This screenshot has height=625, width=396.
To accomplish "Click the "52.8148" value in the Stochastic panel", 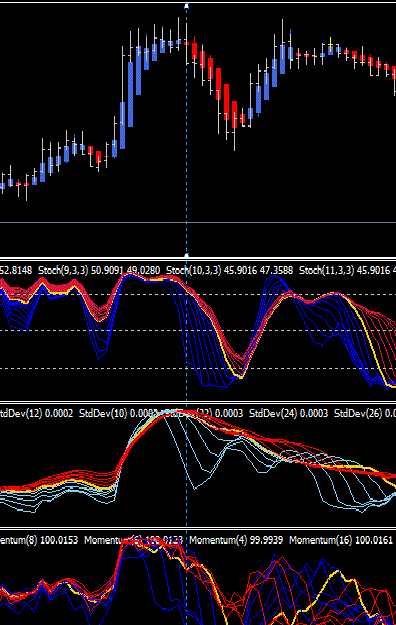I will [x=16, y=270].
